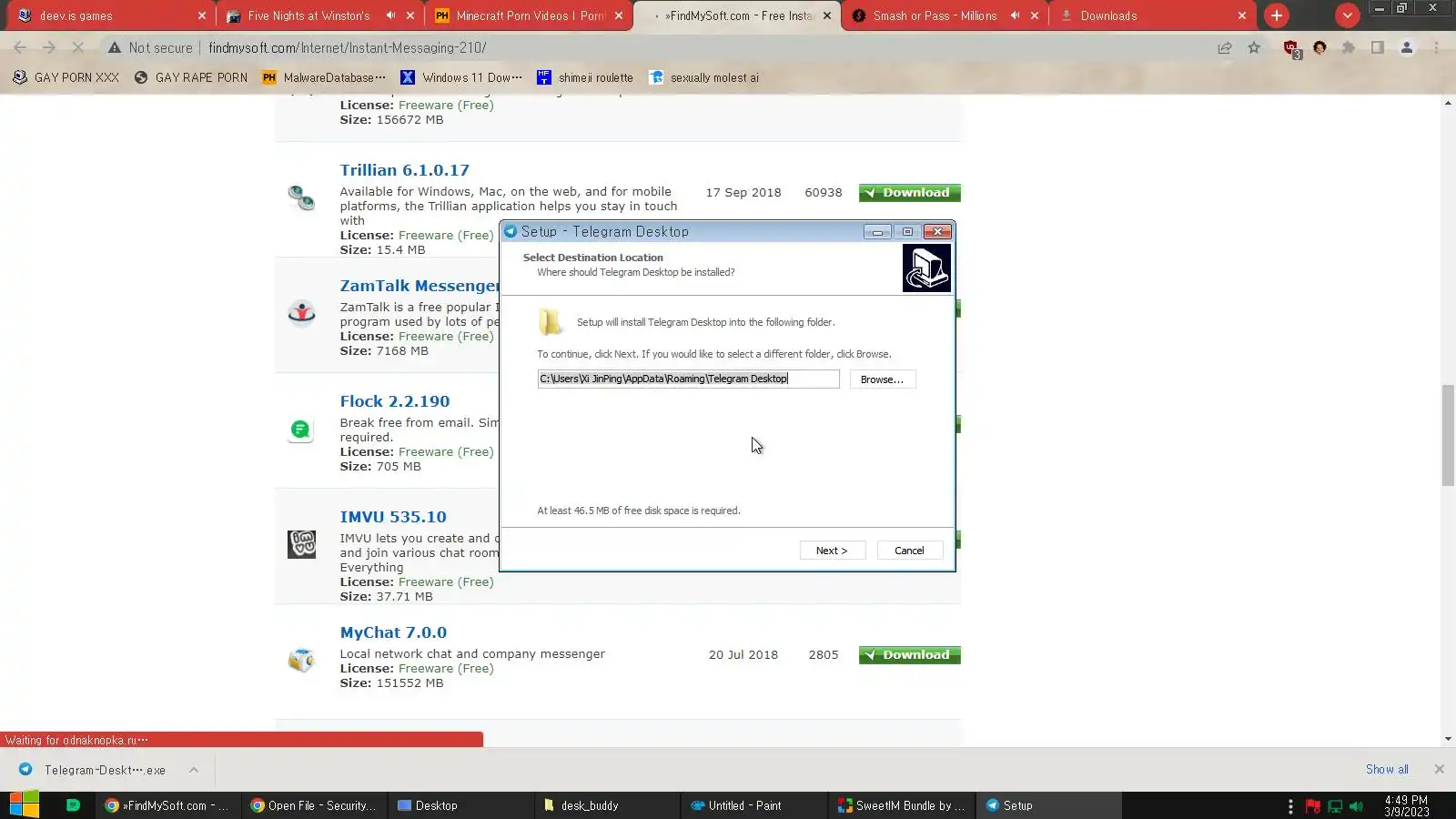
Task: Click the Chrome forward arrow
Action: [x=49, y=47]
